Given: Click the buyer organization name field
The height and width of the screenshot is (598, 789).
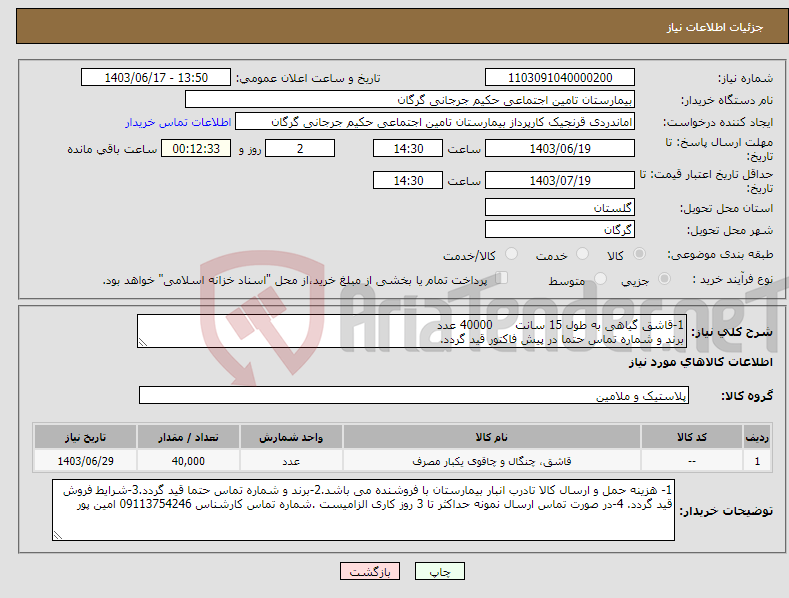Looking at the screenshot, I should click(x=410, y=100).
